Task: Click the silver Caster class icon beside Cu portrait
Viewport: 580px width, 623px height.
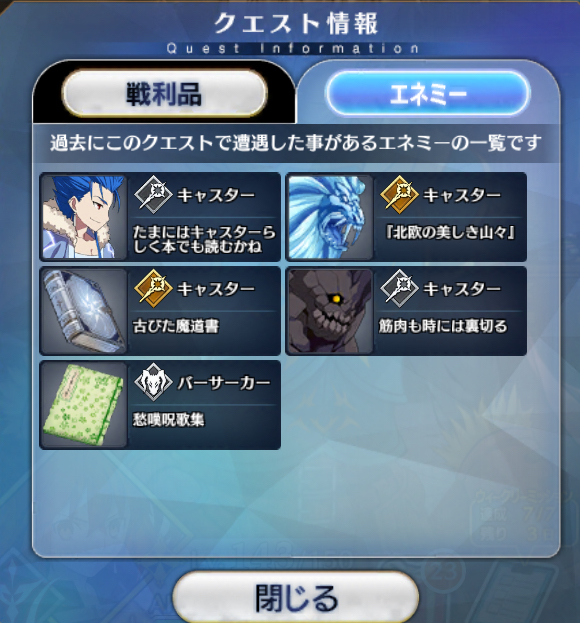Action: [153, 195]
